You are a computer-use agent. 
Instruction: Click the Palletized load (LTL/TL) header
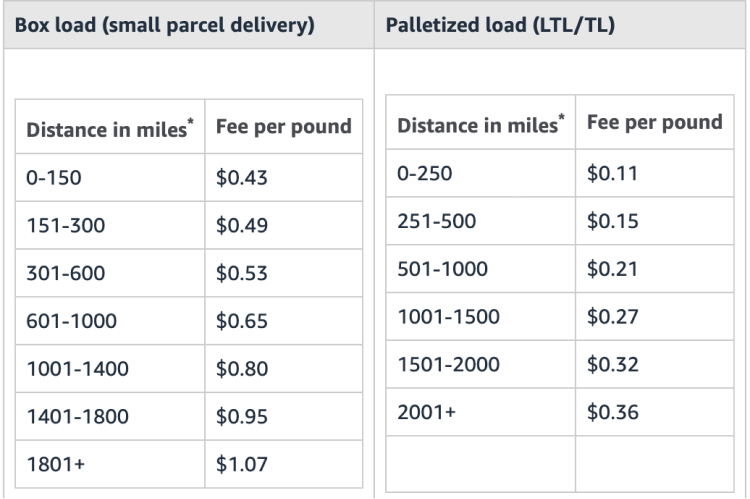[500, 25]
